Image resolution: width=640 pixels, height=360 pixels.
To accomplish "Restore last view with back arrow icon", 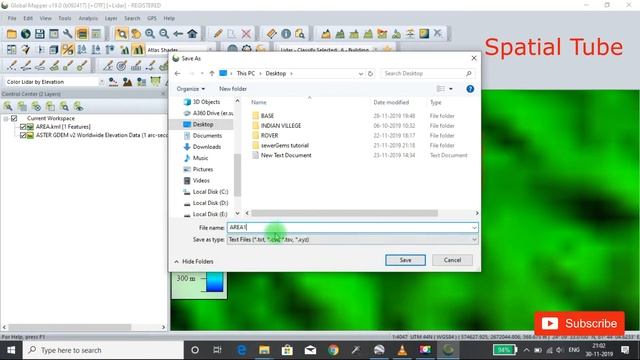I will (178, 34).
